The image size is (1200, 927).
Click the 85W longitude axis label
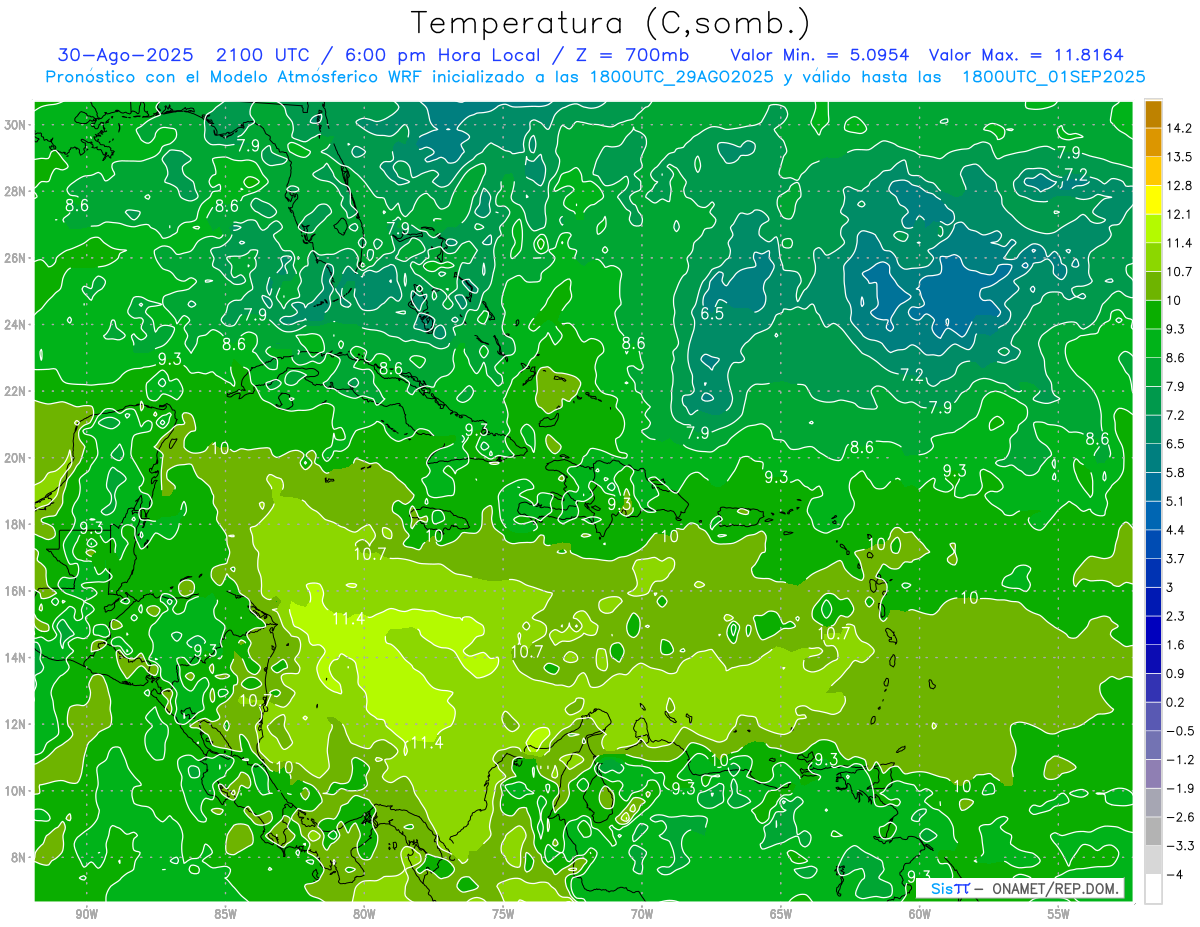click(225, 914)
